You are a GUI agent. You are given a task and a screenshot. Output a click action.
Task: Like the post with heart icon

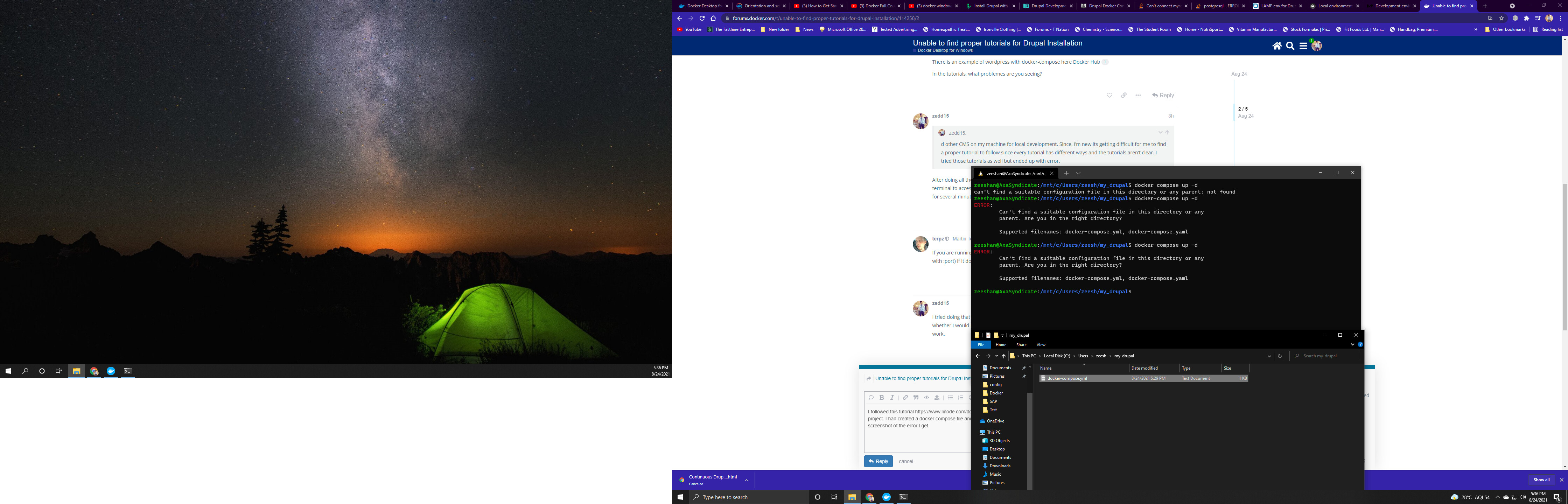coord(1109,96)
